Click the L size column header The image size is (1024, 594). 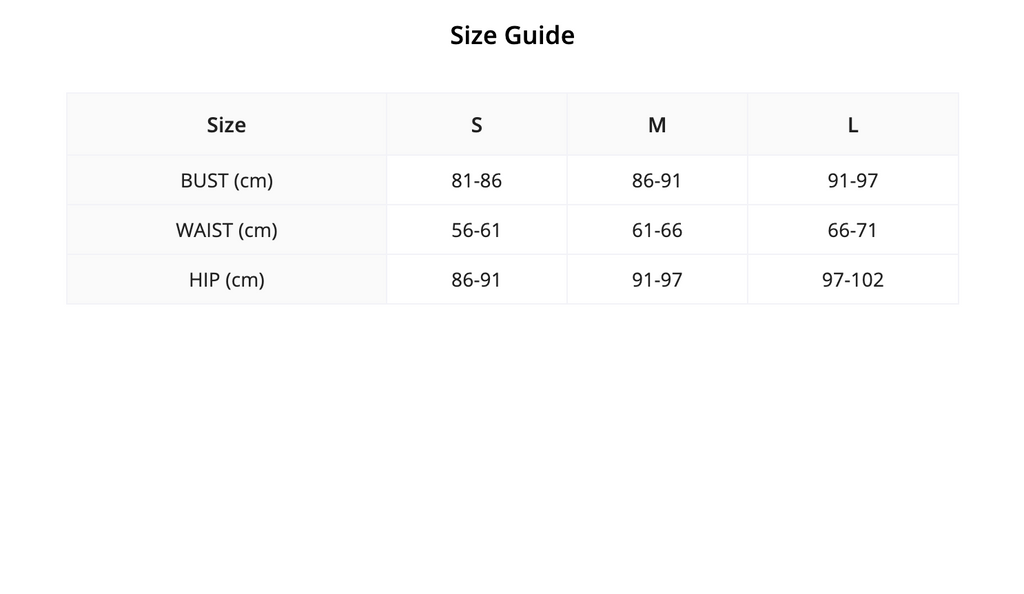tap(853, 124)
